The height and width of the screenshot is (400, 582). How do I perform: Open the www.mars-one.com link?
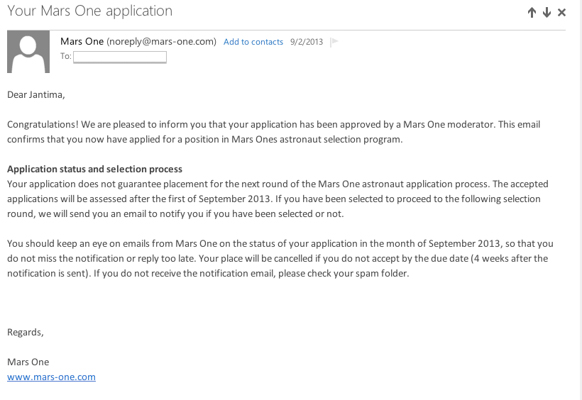pos(51,377)
